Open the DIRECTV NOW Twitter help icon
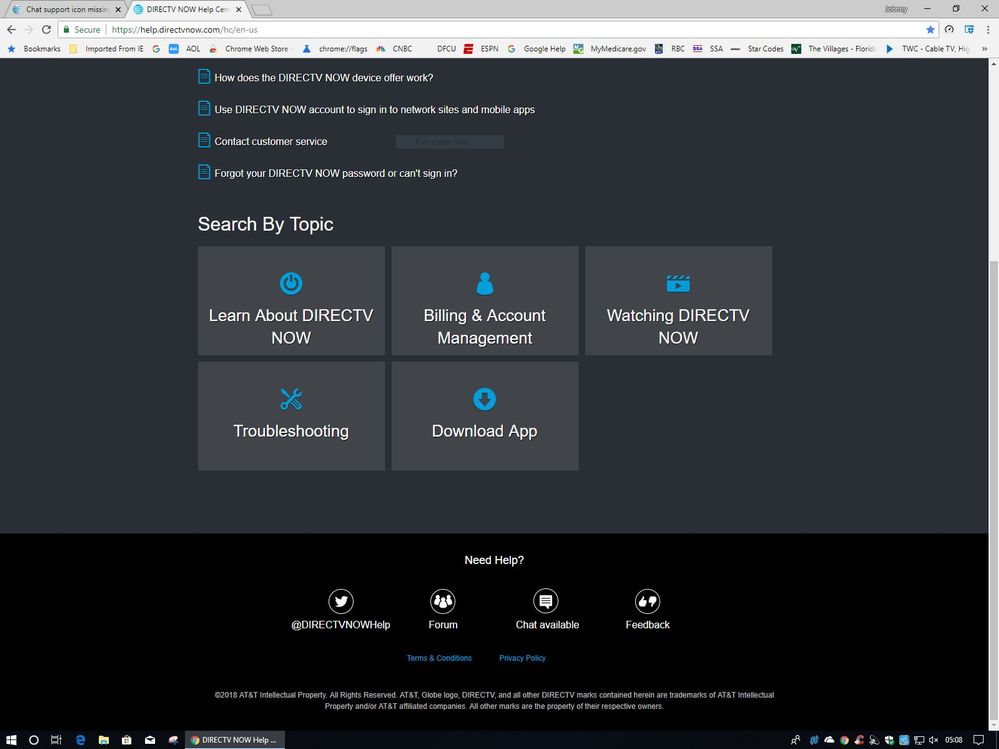Image resolution: width=999 pixels, height=749 pixels. (341, 601)
